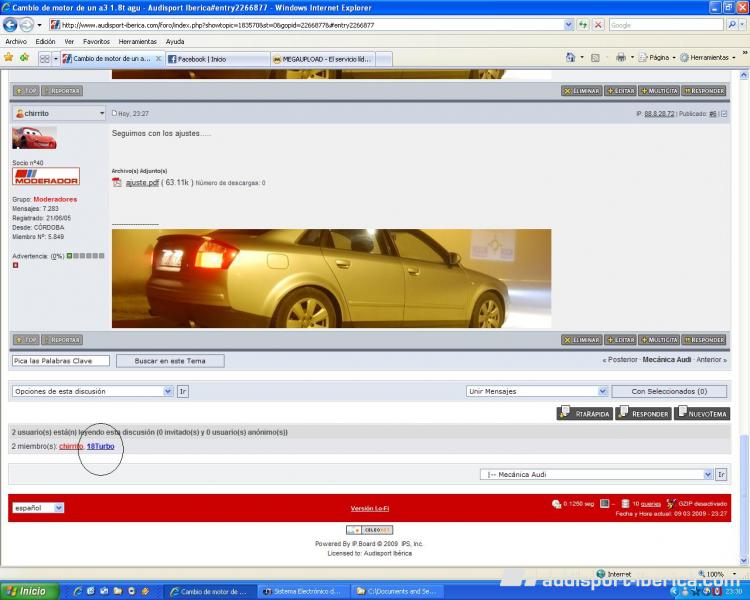Click the IP address 88.8.28.72 link
Screen dimensions: 750x600
(659, 114)
